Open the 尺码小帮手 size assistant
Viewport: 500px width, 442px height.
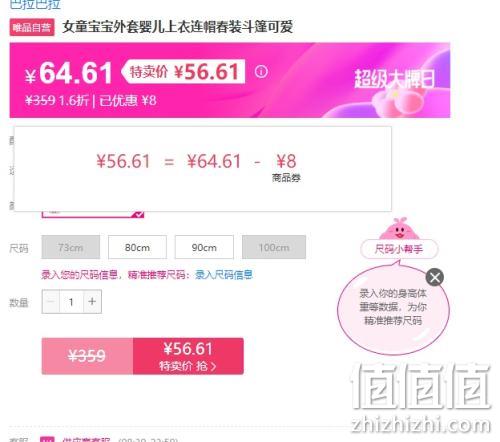click(399, 249)
